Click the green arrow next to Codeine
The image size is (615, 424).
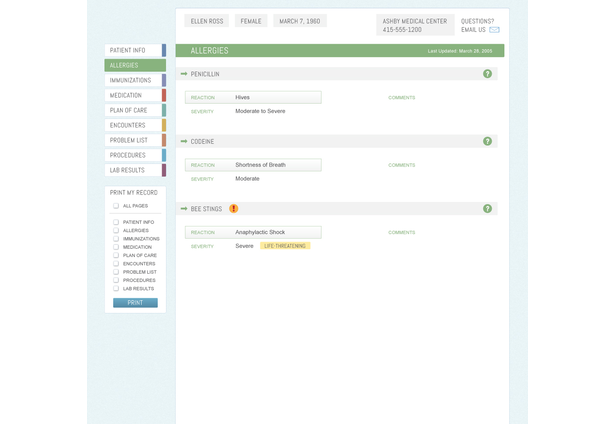coord(184,141)
